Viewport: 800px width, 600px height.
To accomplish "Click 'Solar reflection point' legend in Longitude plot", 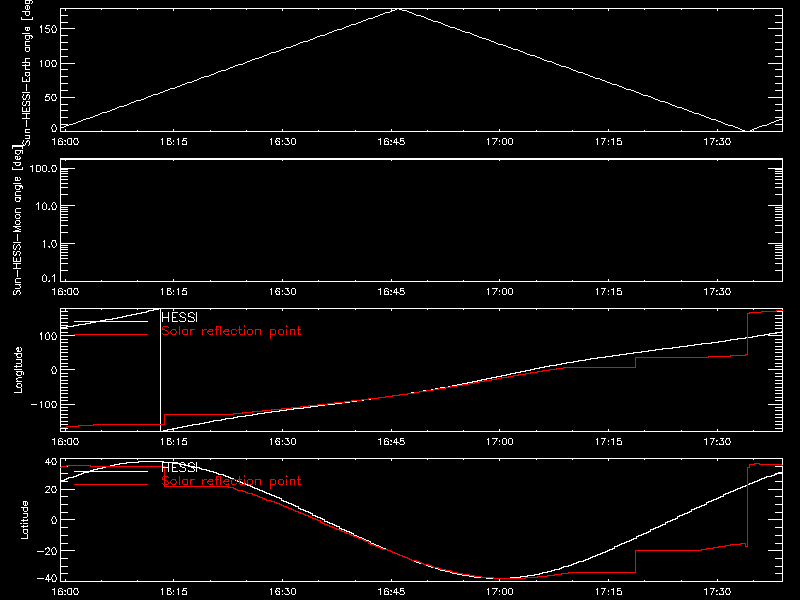I will (x=231, y=331).
